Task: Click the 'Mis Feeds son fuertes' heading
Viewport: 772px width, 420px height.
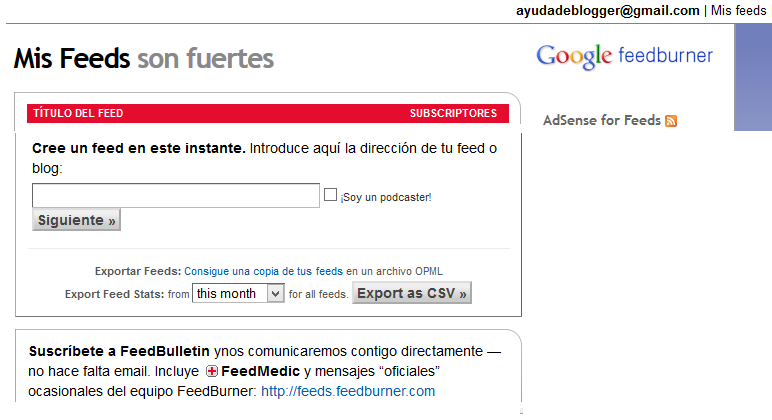Action: (x=143, y=58)
